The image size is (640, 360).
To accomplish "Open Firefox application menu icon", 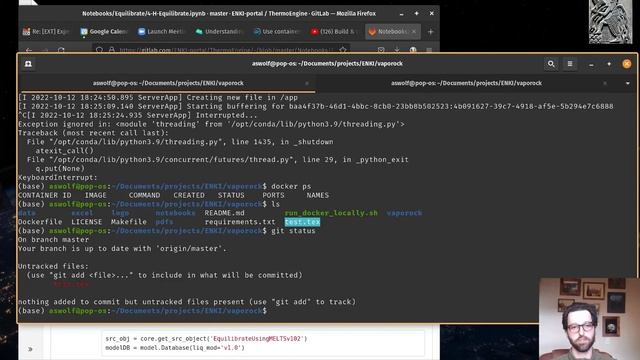I will (429, 50).
